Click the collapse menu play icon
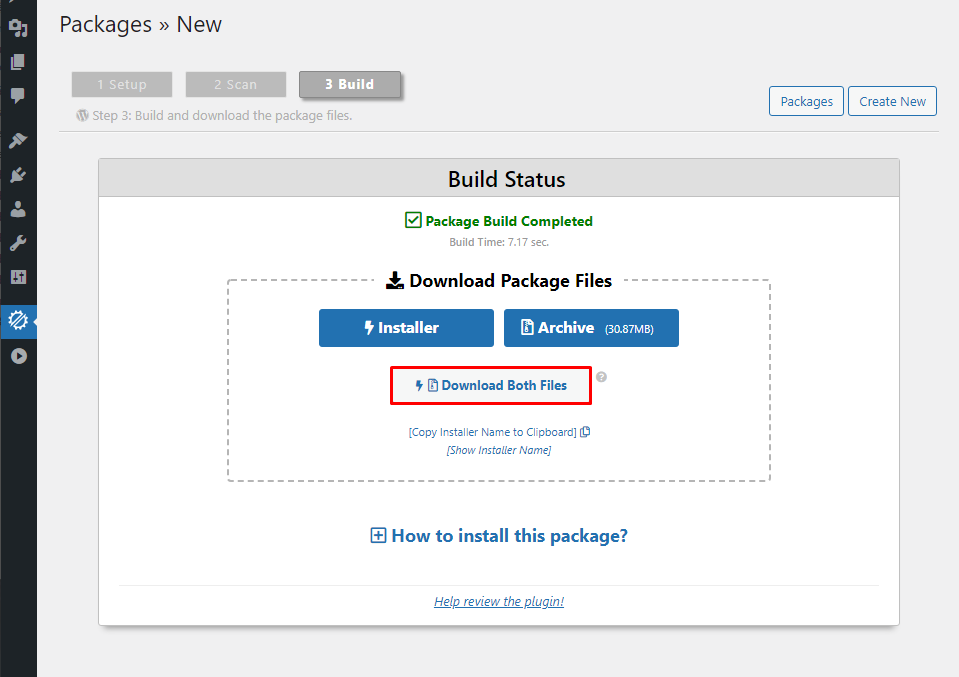 [x=18, y=356]
